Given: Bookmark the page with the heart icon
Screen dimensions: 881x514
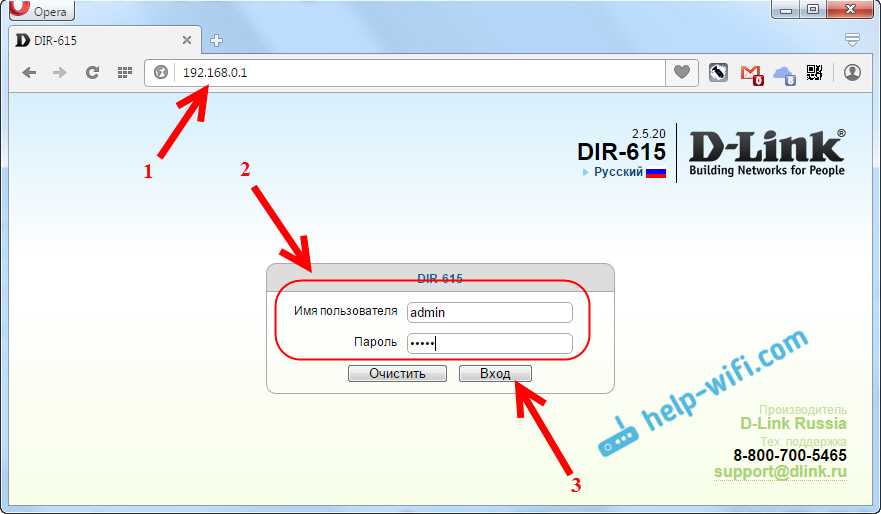Looking at the screenshot, I should point(682,72).
